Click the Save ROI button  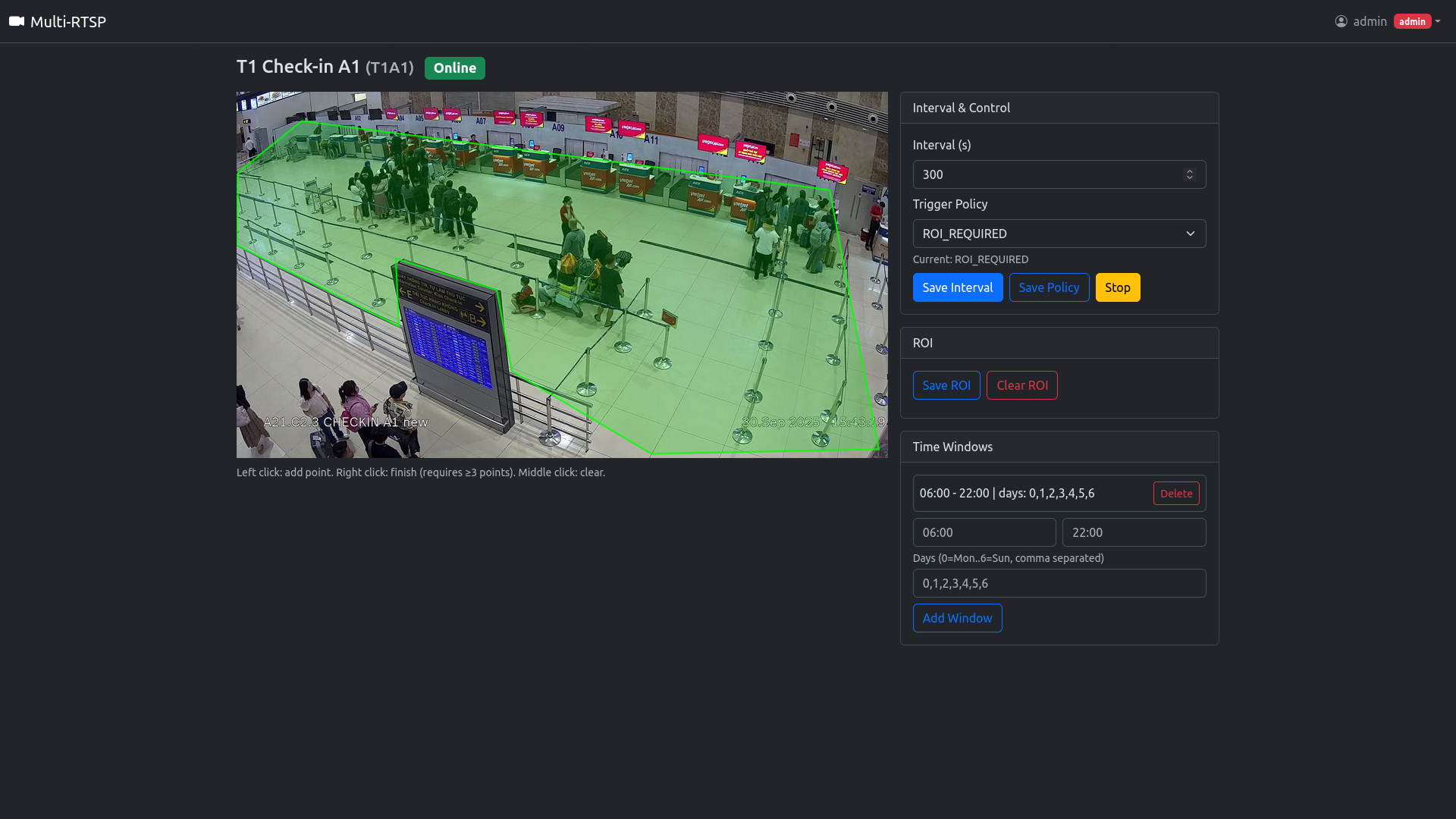(946, 385)
